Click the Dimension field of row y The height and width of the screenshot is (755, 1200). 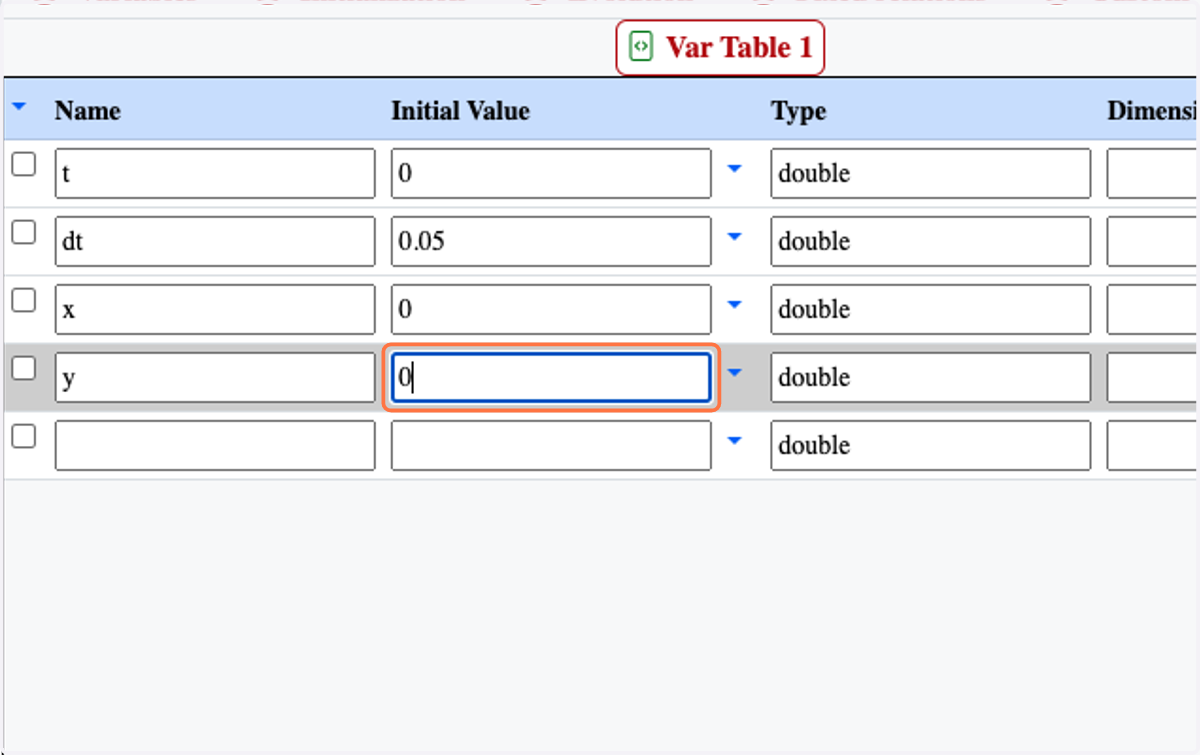click(x=1153, y=378)
